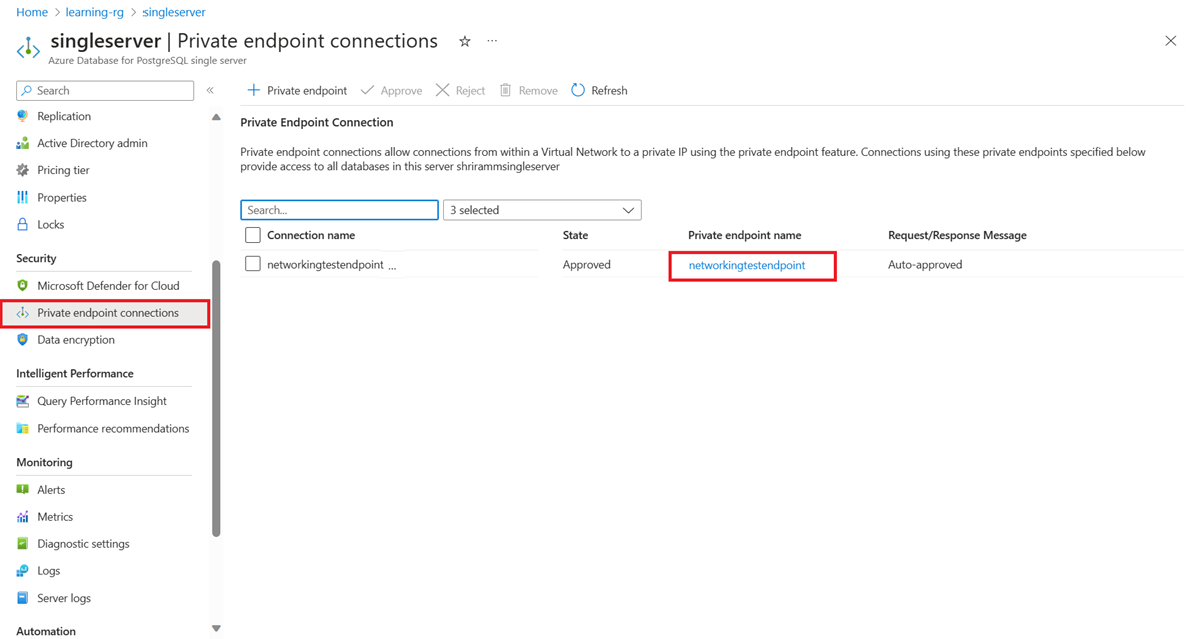Refresh the private endpoint connections list

[598, 90]
